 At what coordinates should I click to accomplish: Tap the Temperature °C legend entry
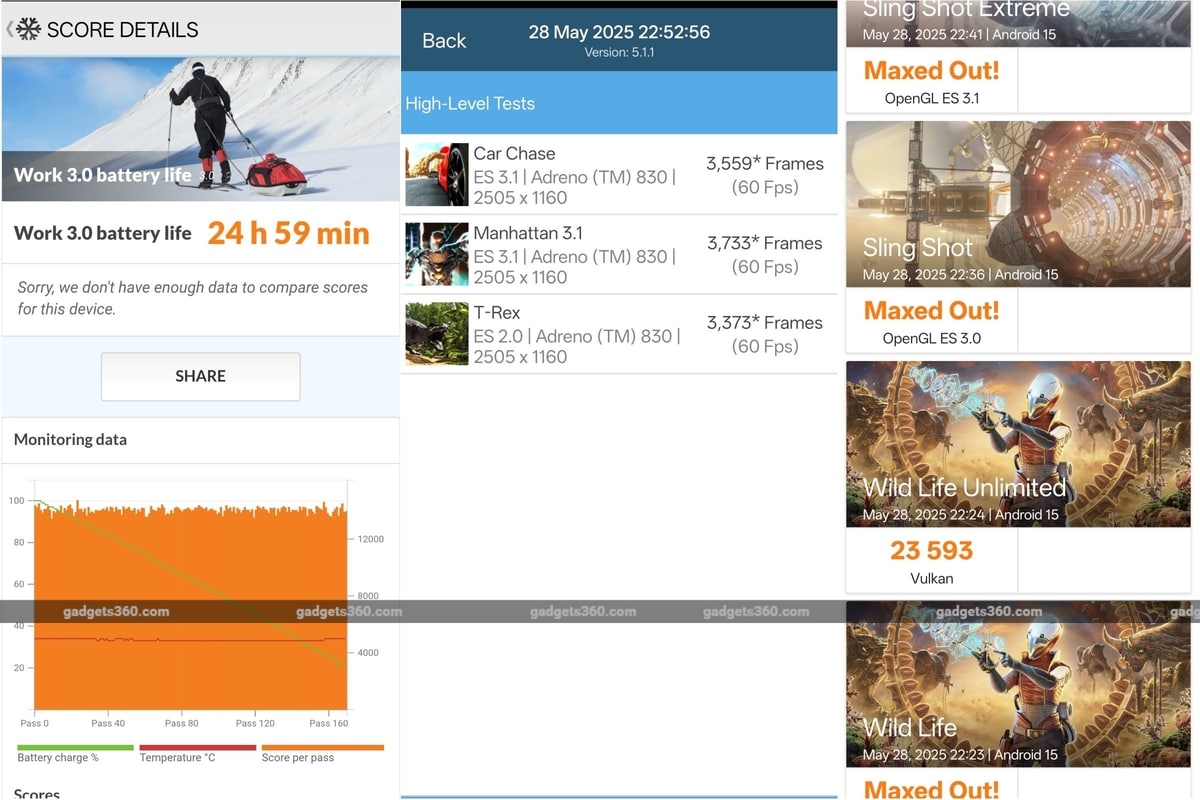tap(197, 754)
